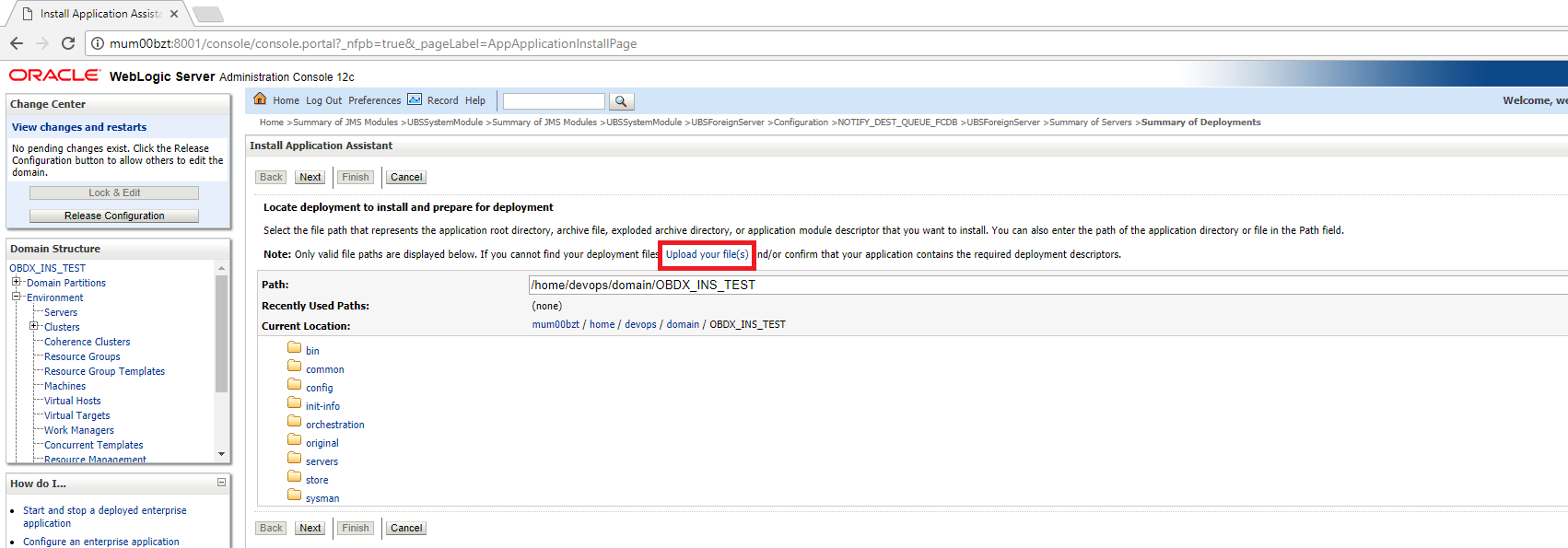Click Summary of Servers breadcrumb
Screen dimensions: 1568x548
pos(1091,122)
